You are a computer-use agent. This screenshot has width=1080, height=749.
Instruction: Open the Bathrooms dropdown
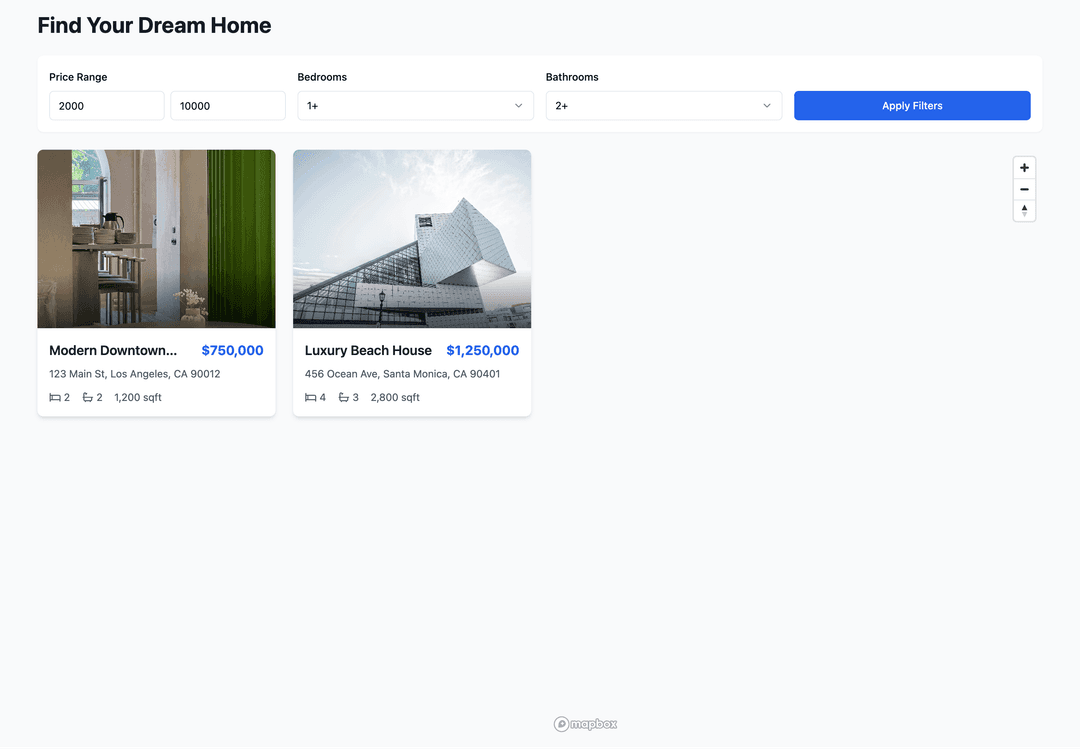(664, 105)
